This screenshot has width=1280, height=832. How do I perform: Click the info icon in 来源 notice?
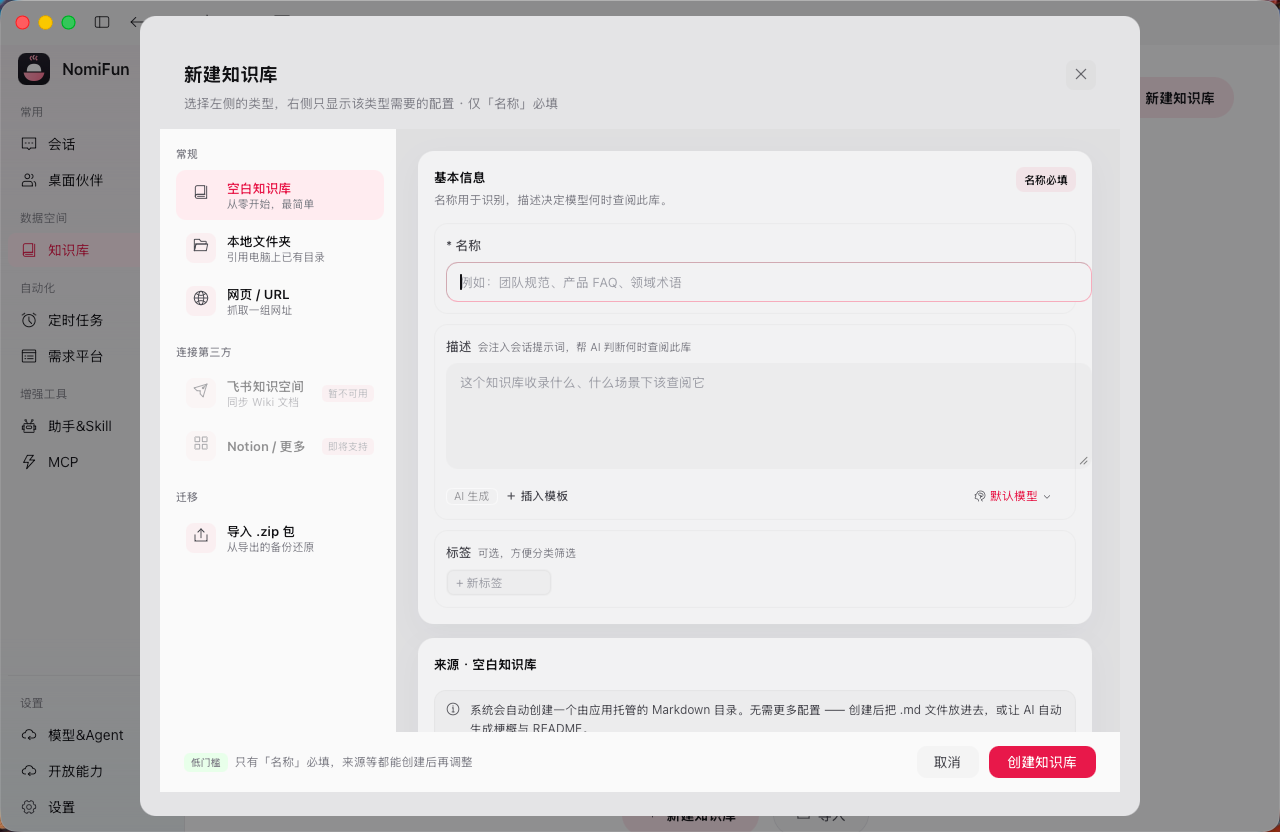[x=453, y=709]
